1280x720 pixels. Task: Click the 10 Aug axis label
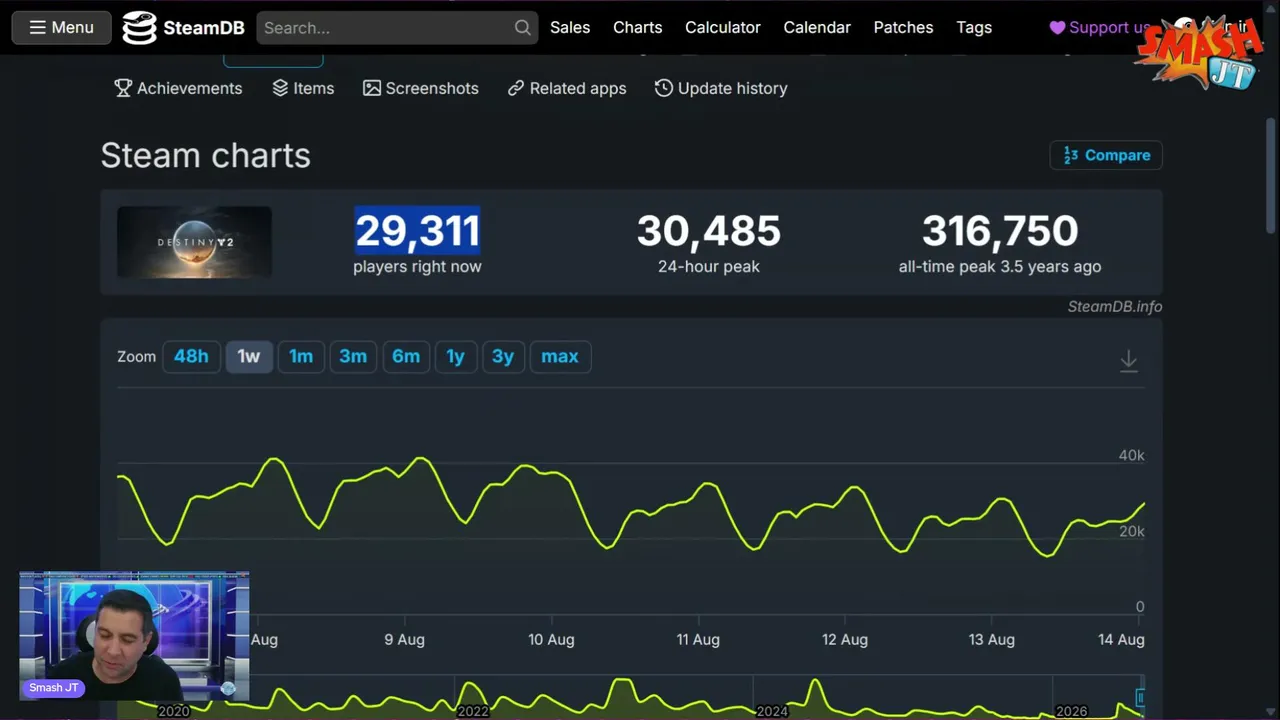551,639
